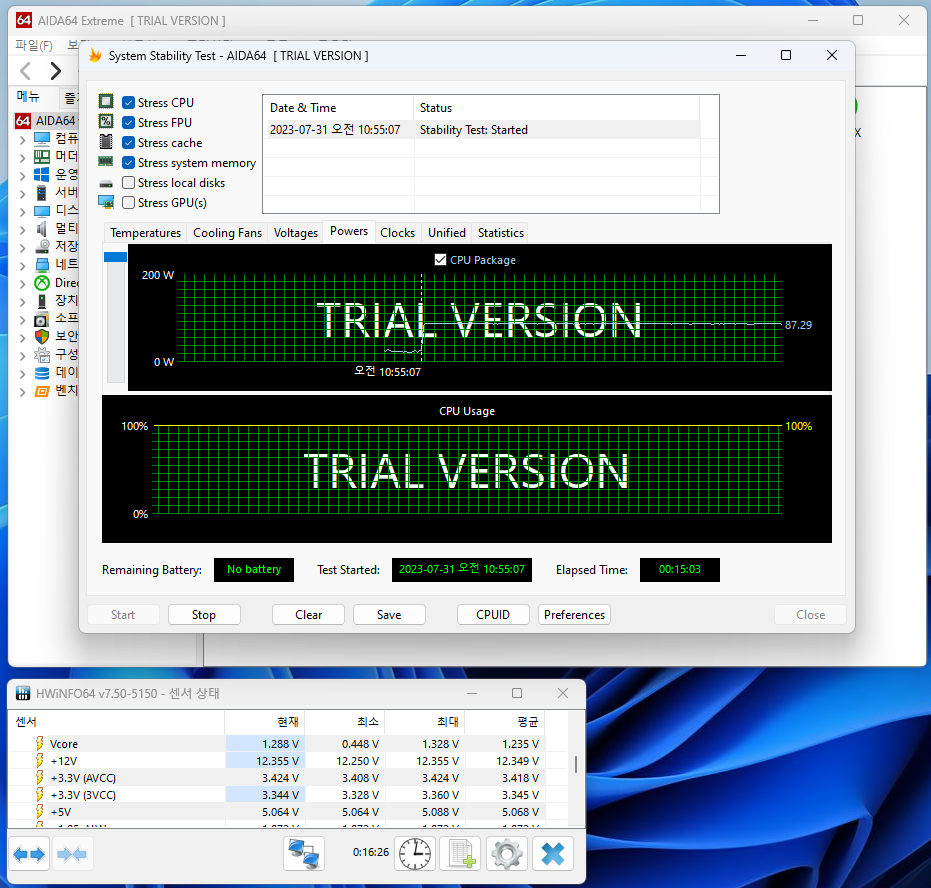Click the HWiNFO collapse columns arrows icon

coord(72,854)
